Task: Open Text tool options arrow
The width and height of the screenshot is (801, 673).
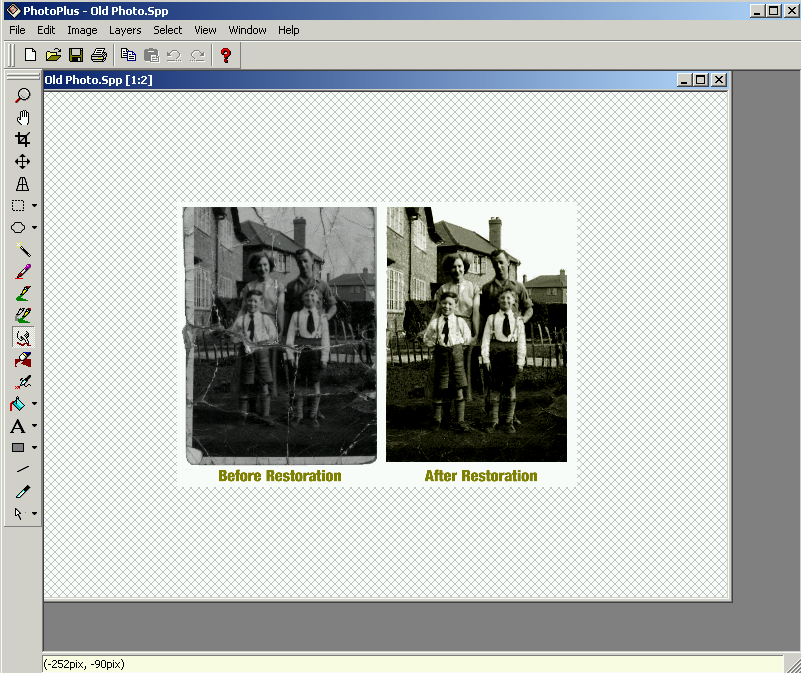Action: point(35,426)
